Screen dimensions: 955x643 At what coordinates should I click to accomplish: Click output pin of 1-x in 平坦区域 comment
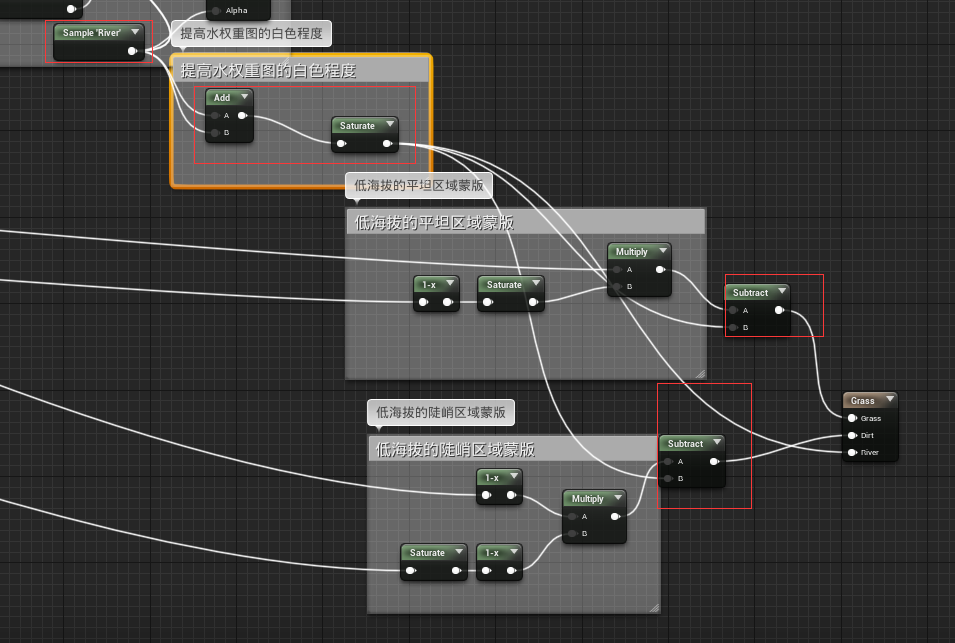448,303
